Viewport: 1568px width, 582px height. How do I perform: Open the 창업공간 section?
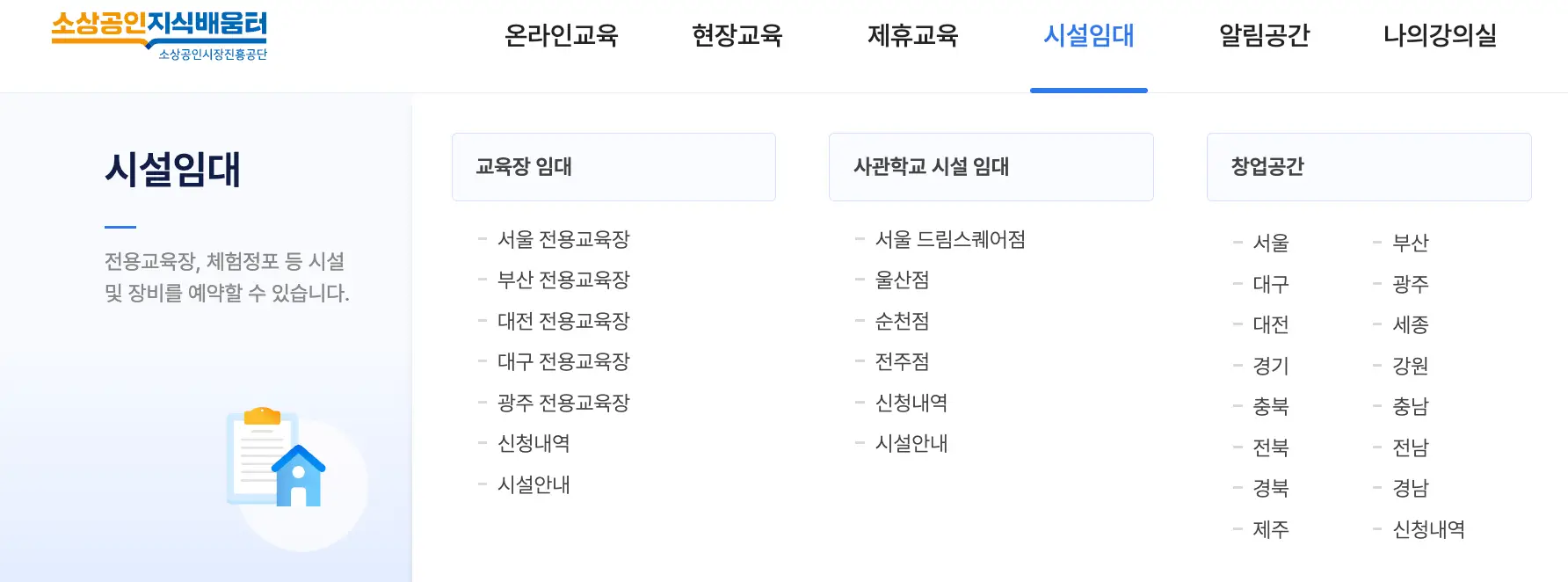click(1267, 166)
